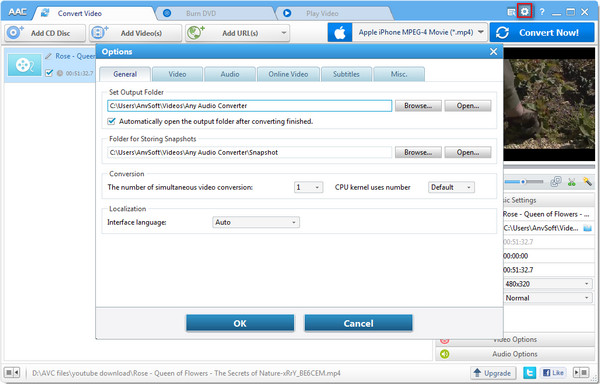This screenshot has height=384, width=600.
Task: Click the snapshot icon under preview
Action: 556,182
